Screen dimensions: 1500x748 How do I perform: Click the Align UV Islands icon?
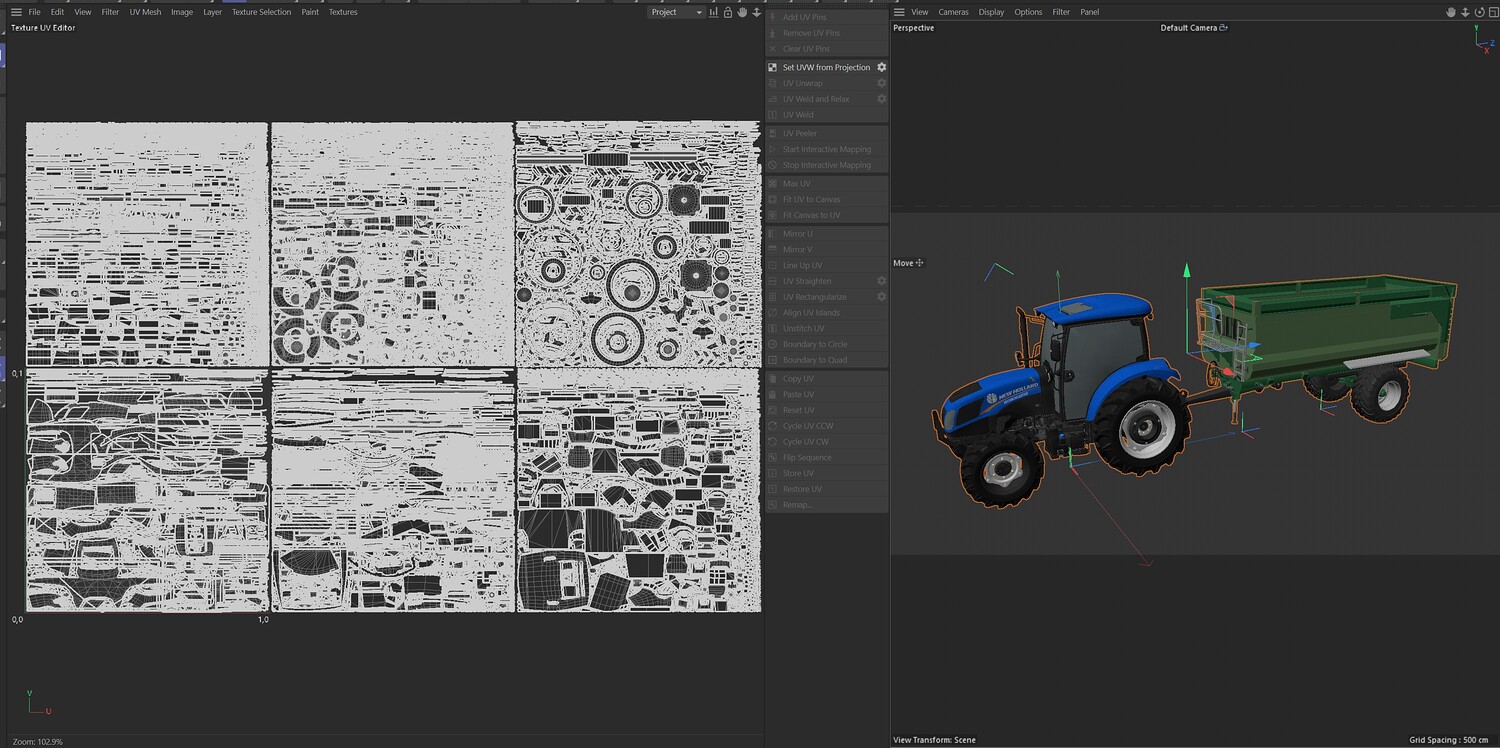point(773,313)
